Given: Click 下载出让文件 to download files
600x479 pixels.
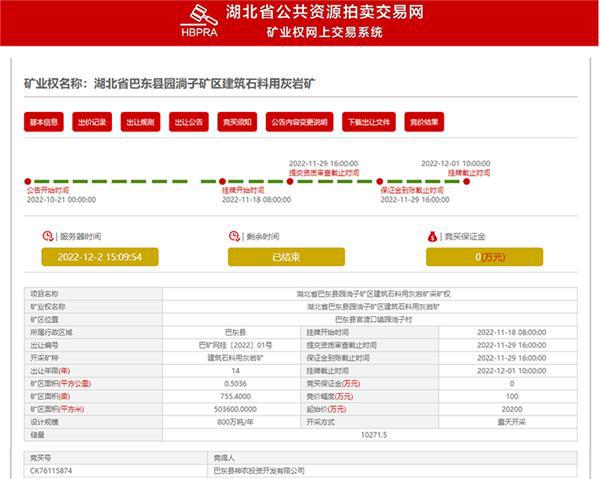Looking at the screenshot, I should 367,122.
